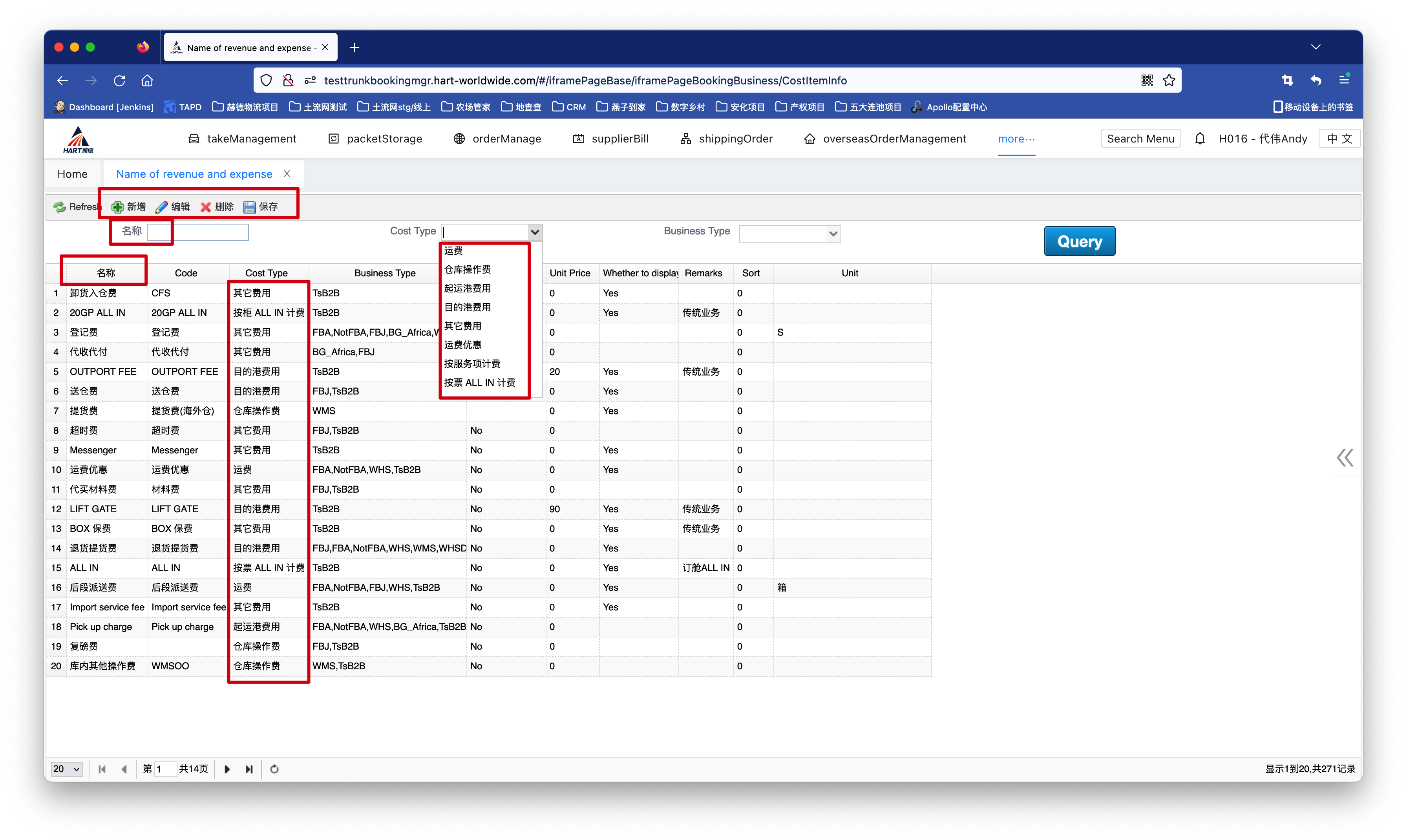Switch language with 中文 button

click(x=1339, y=139)
